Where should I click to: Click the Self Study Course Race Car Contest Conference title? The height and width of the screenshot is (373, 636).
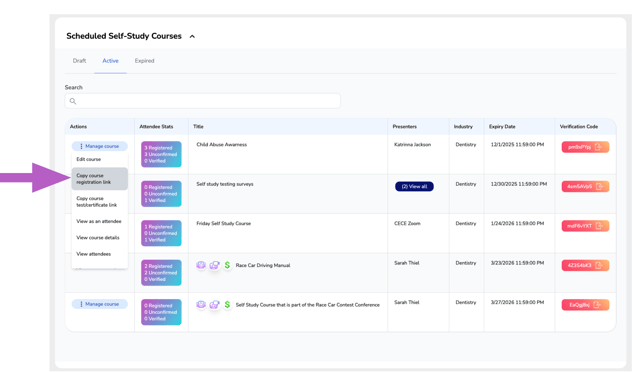coord(307,305)
